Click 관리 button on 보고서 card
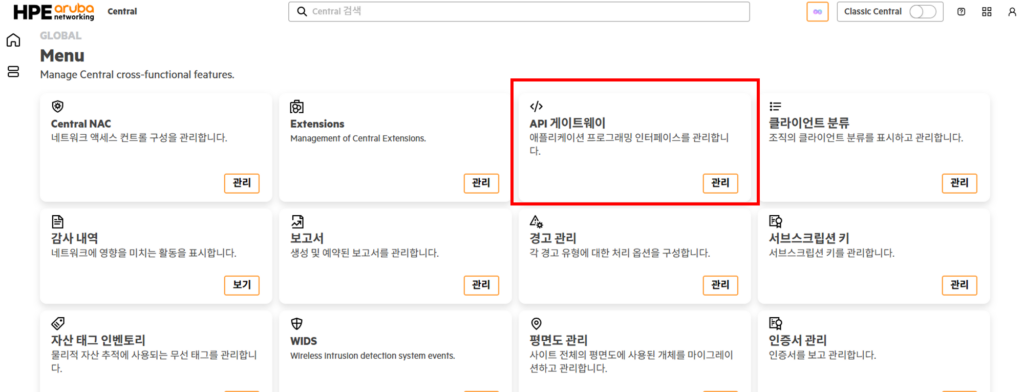This screenshot has height=392, width=1024. (481, 285)
